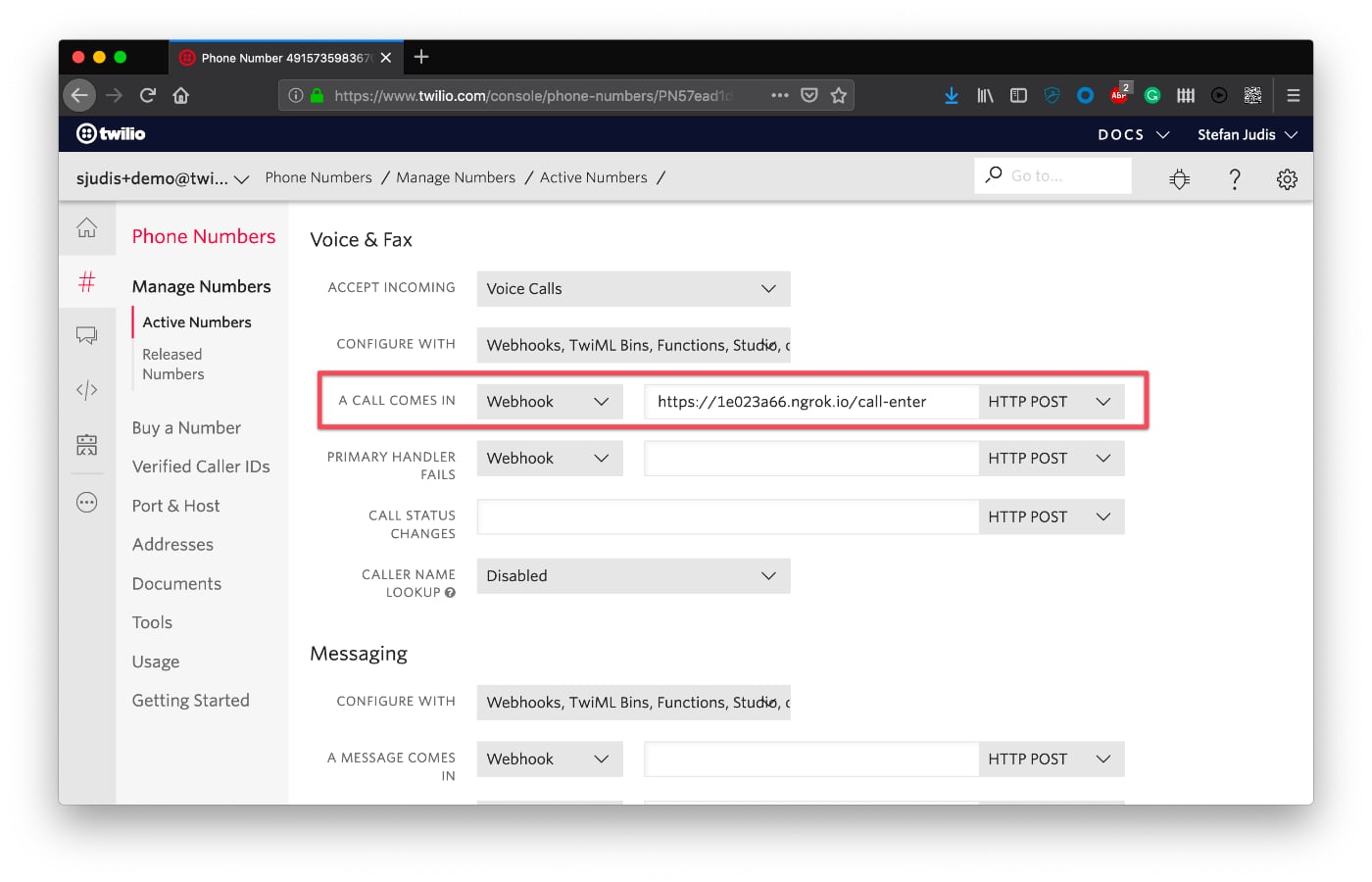This screenshot has height=882, width=1372.
Task: Open Usage in sidebar
Action: coord(156,661)
